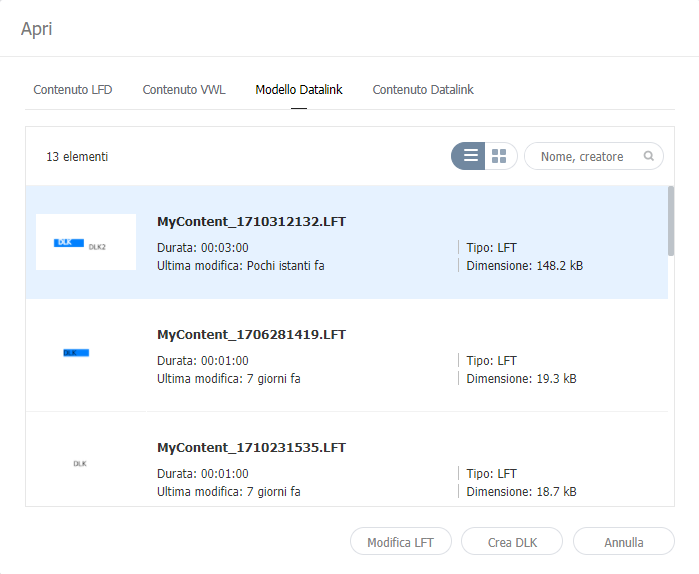The width and height of the screenshot is (699, 574).
Task: Select thumbnail of MyContent_1710312132.LFT
Action: (86, 242)
